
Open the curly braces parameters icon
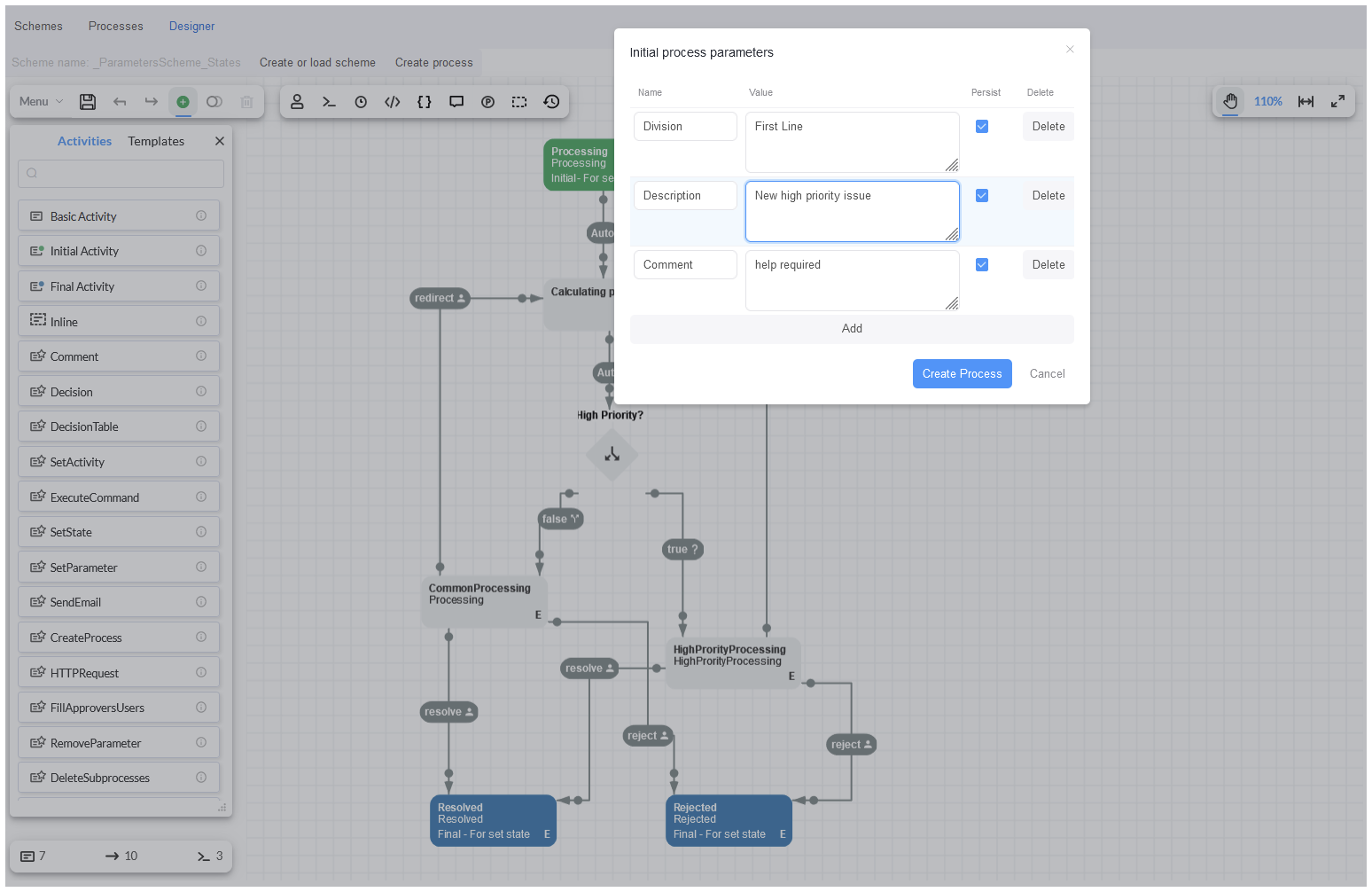coord(425,102)
